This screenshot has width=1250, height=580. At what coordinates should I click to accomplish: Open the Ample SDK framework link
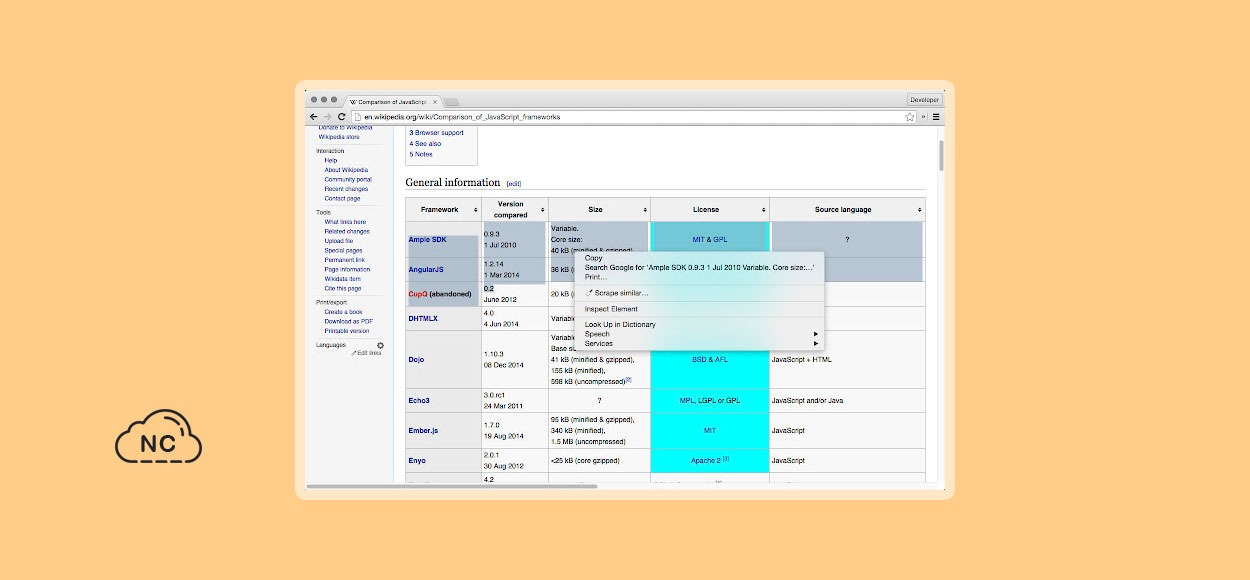(x=427, y=240)
